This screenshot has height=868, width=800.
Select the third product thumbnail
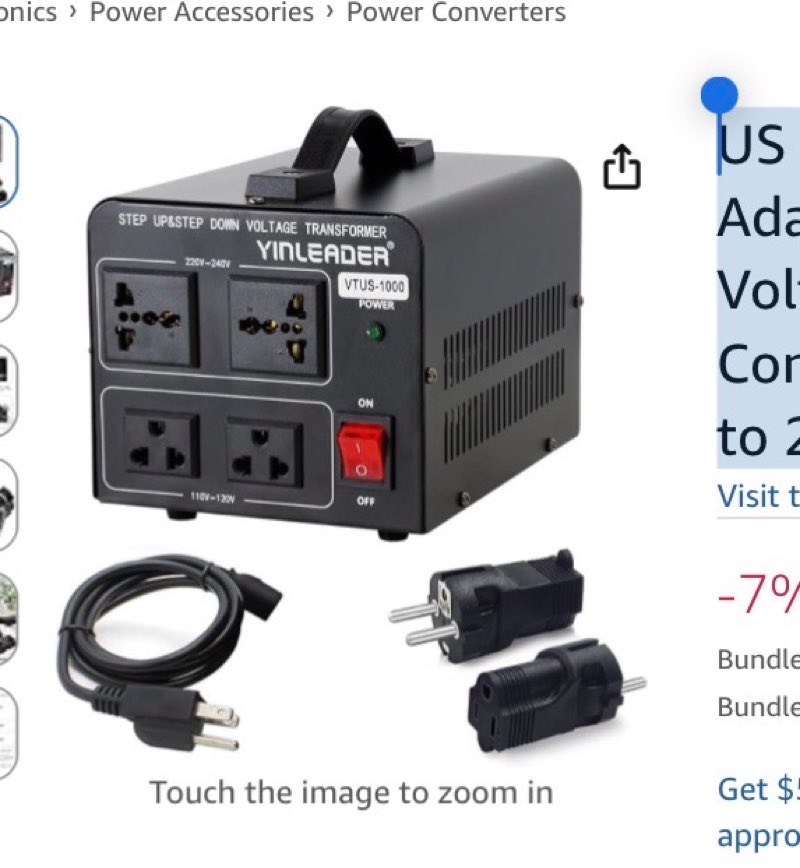(x=8, y=390)
